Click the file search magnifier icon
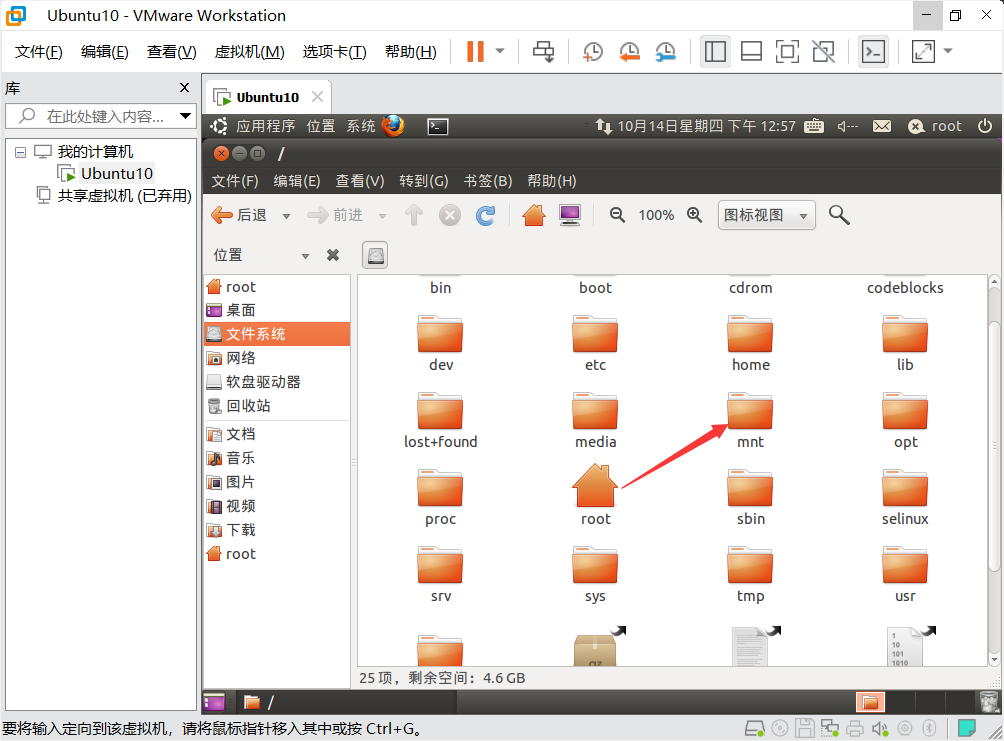The image size is (1004, 741). (839, 215)
